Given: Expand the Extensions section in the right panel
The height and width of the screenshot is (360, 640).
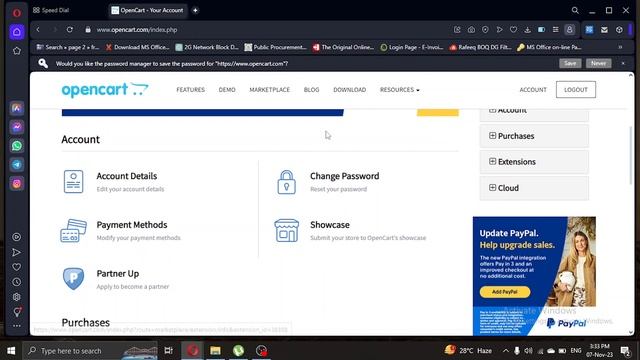Looking at the screenshot, I should tap(534, 162).
